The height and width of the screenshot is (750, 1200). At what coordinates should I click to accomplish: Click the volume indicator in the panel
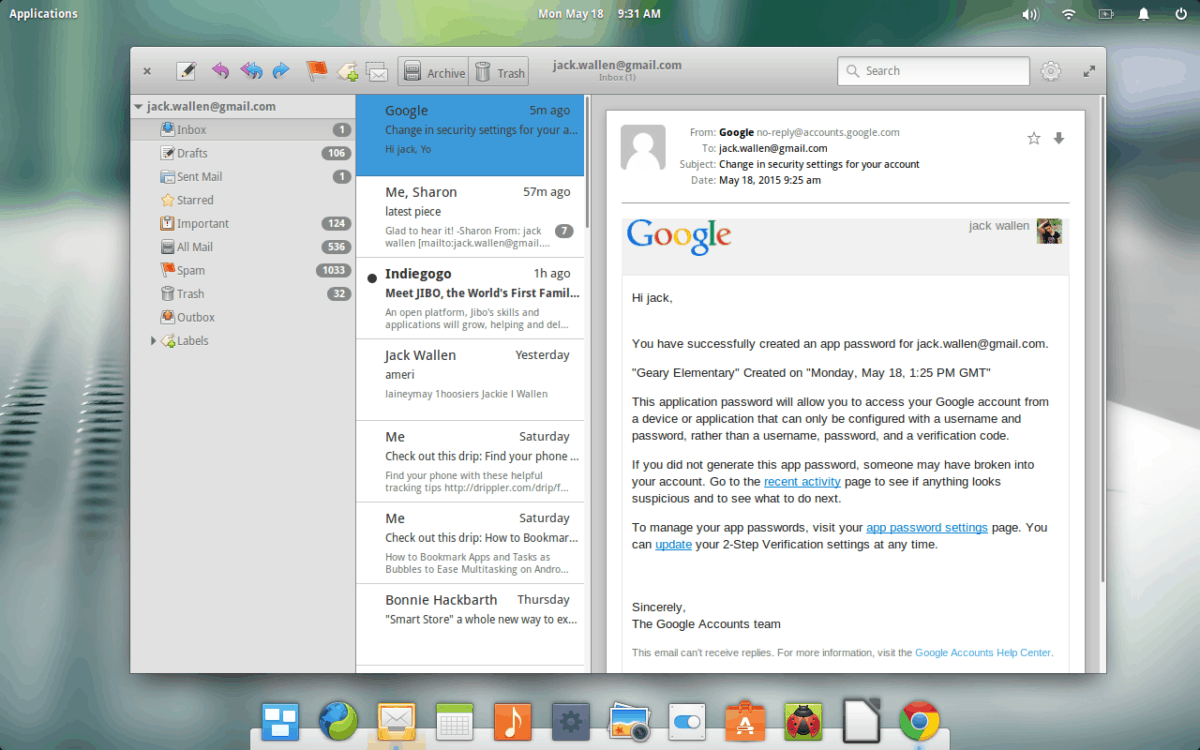coord(1030,13)
